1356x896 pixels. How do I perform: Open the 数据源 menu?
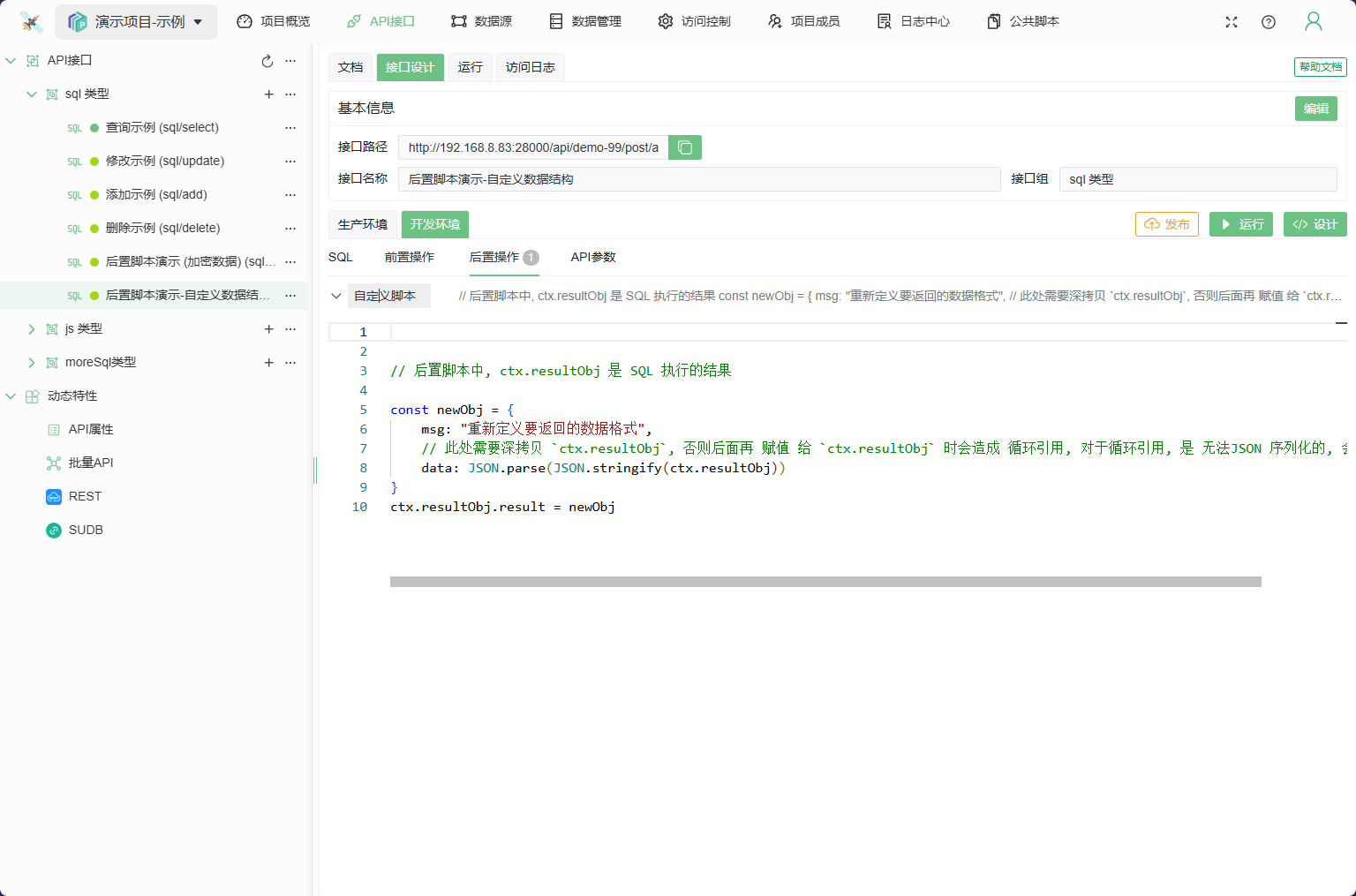click(481, 21)
